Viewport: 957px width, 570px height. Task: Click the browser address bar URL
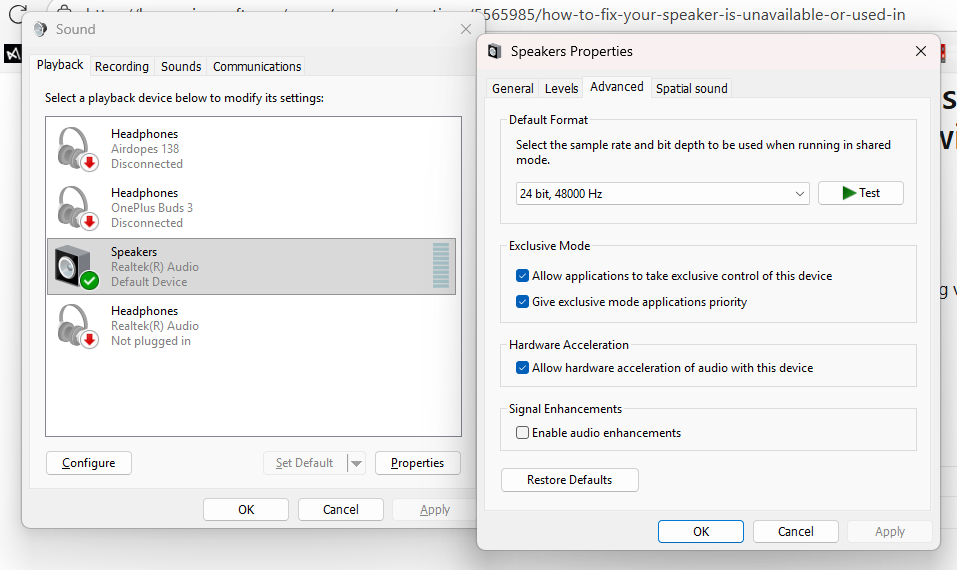click(494, 13)
